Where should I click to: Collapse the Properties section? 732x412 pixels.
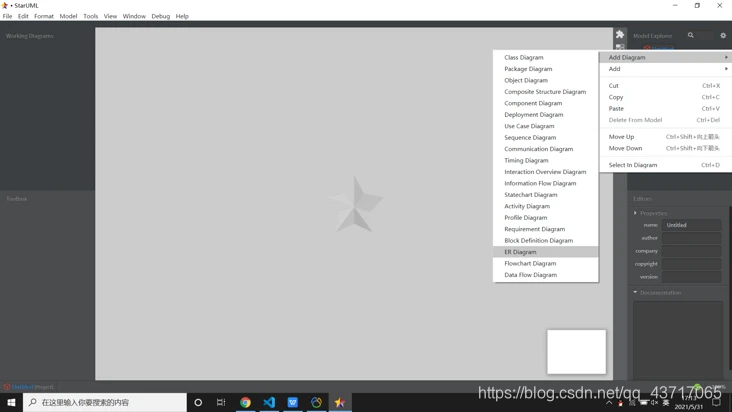pyautogui.click(x=635, y=213)
